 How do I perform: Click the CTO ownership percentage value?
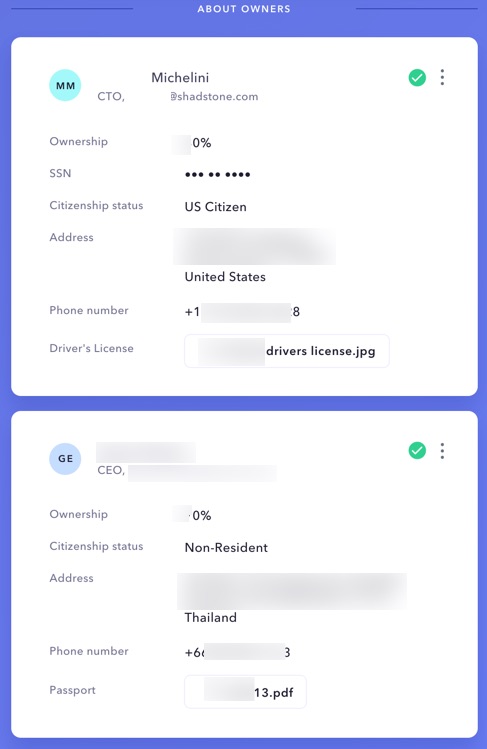(192, 143)
